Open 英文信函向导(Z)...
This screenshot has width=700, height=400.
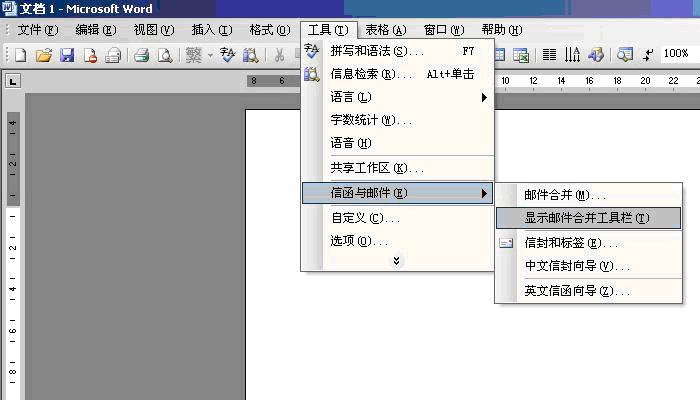pos(589,292)
